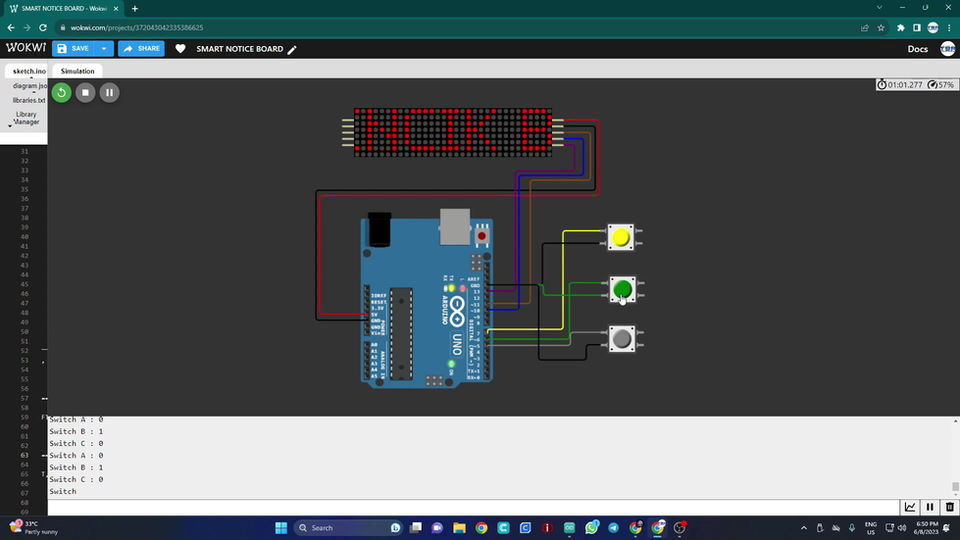Clear serial monitor with trash icon

950,507
